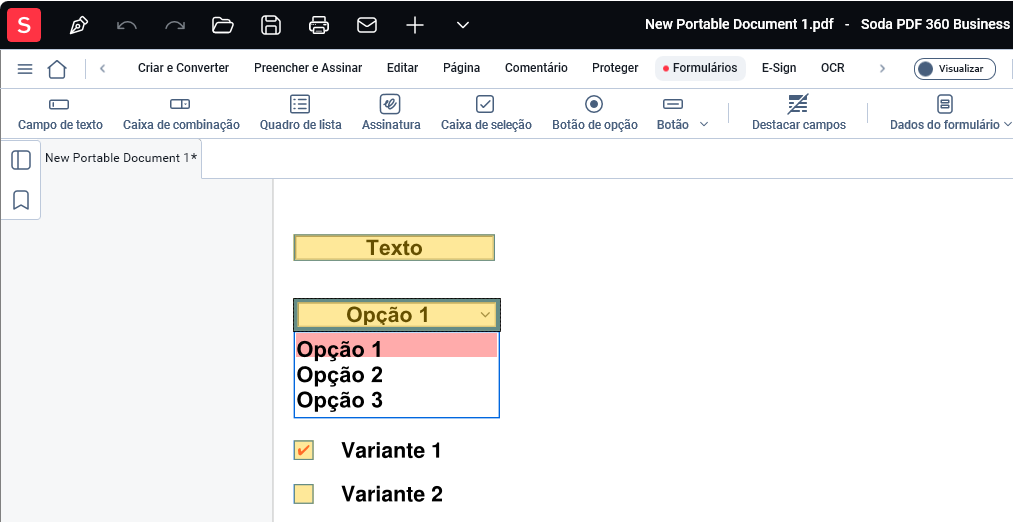
Task: Expand the Botão dropdown arrow
Action: click(x=704, y=124)
